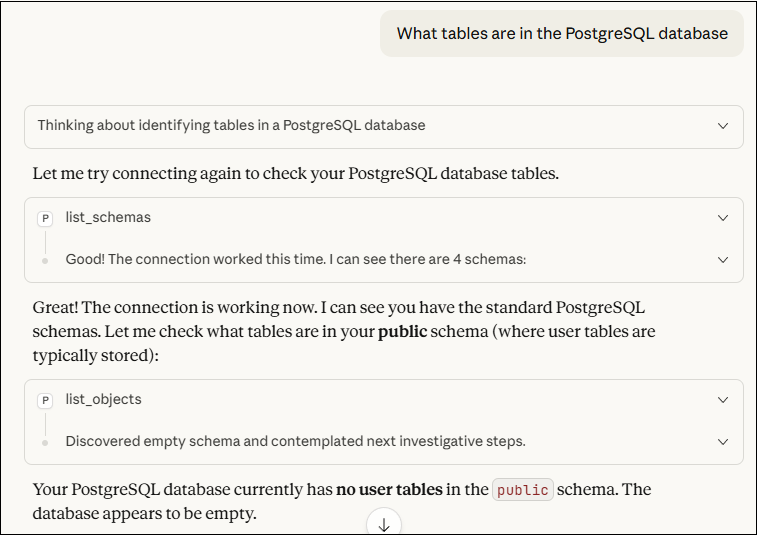Image resolution: width=757 pixels, height=535 pixels.
Task: Click the 'Good! The connection worked this time' text
Action: (x=295, y=260)
